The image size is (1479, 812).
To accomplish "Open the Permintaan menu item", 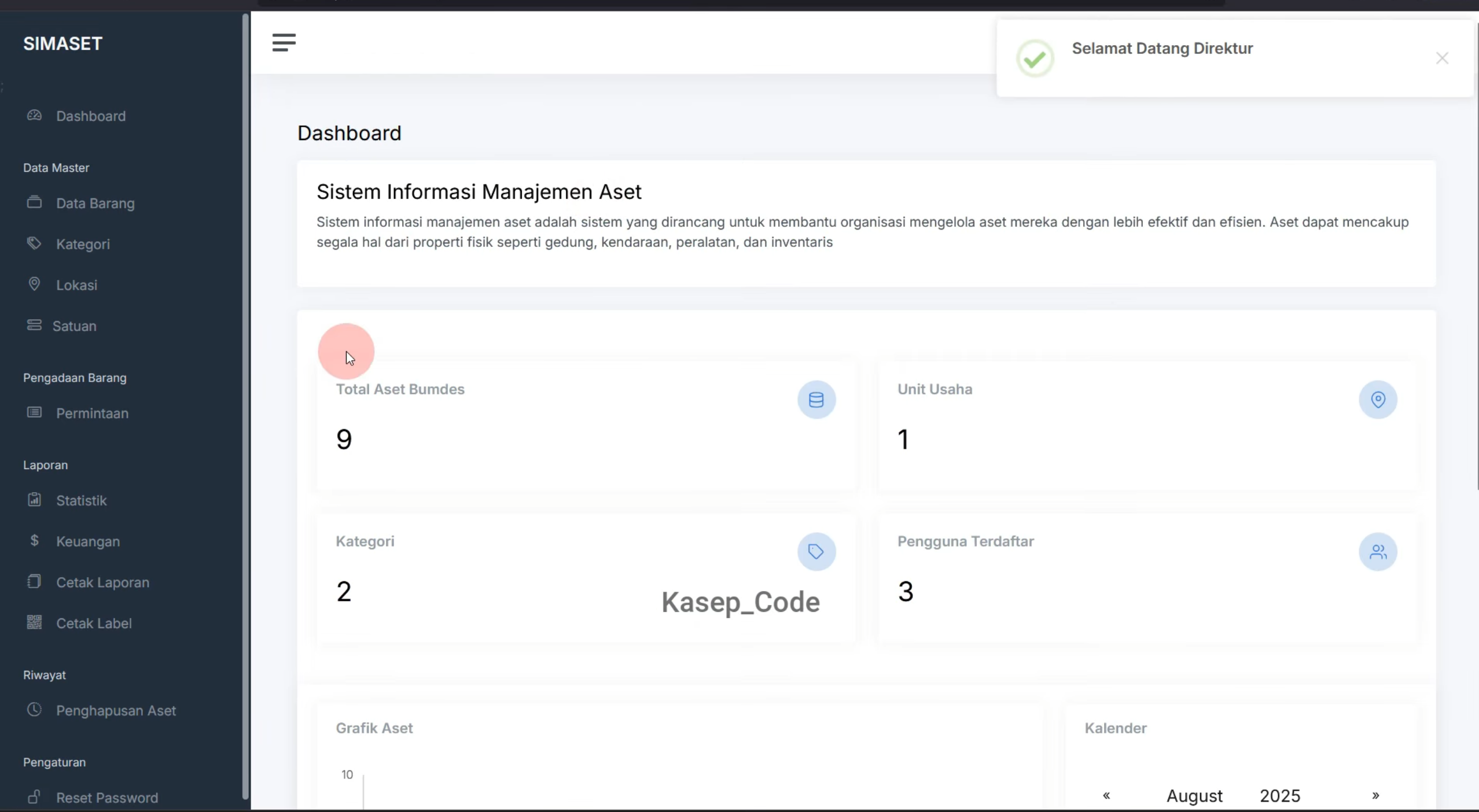I will 92,413.
